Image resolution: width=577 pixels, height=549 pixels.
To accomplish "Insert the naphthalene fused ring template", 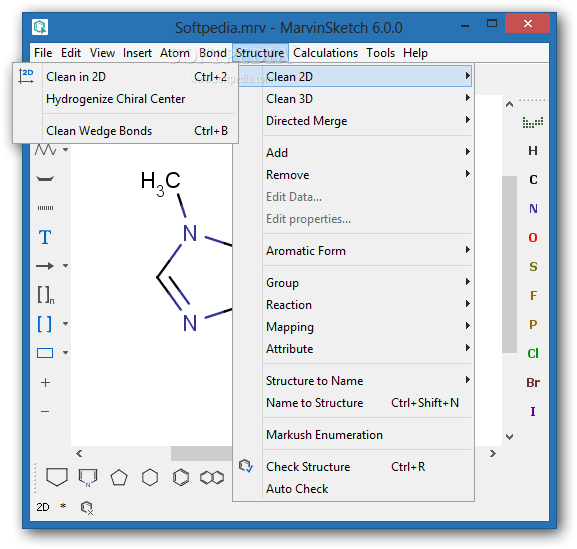I will coord(212,478).
